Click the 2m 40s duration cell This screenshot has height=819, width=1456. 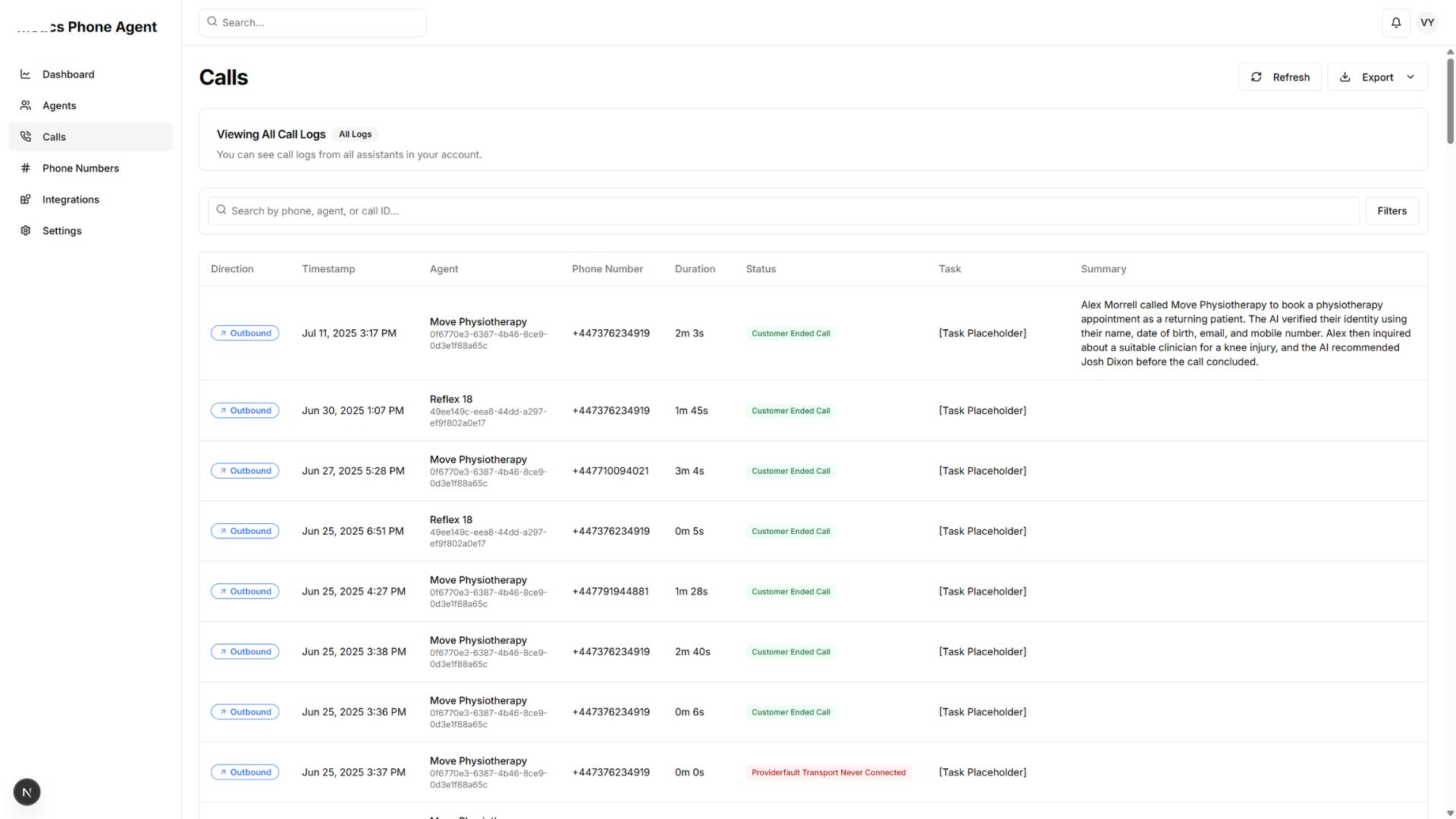click(692, 652)
